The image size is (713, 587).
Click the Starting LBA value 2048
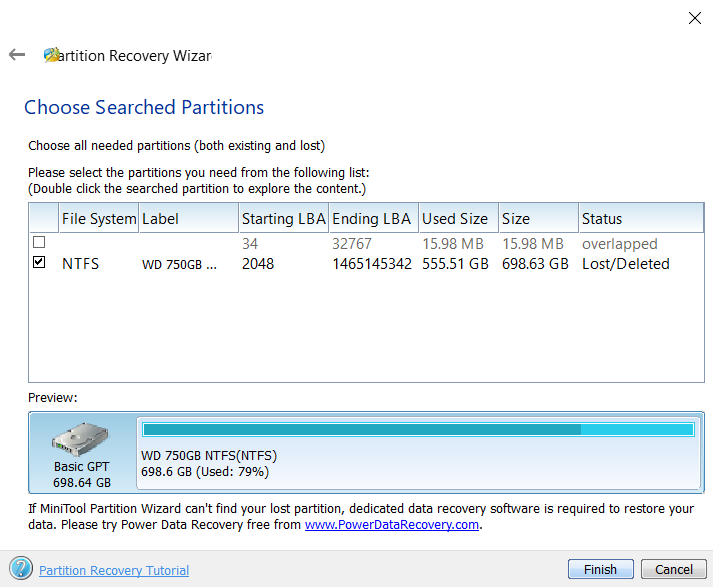coord(258,264)
